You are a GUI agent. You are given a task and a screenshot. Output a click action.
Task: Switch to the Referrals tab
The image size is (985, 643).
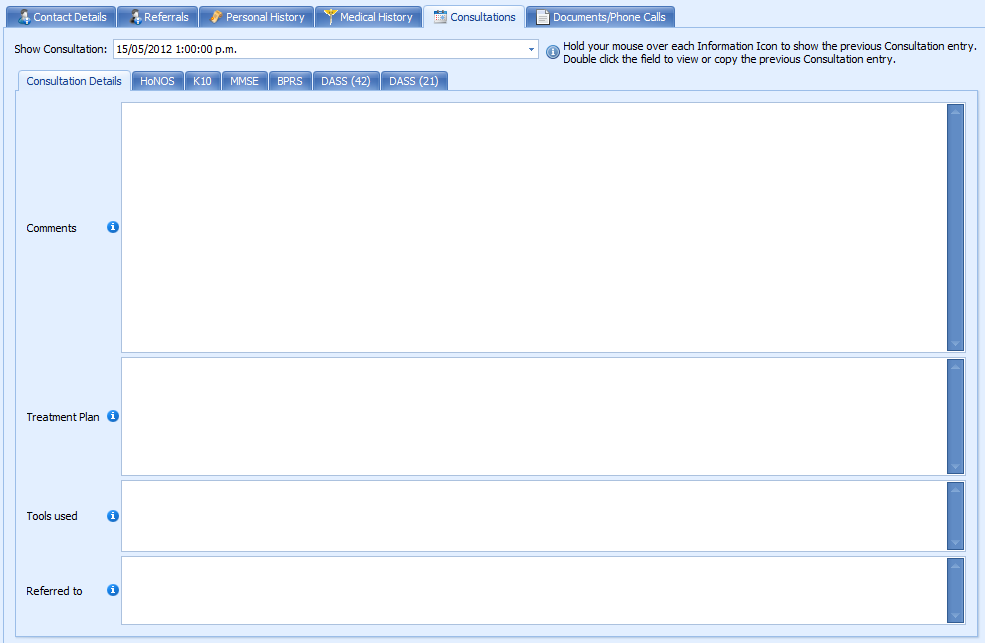[x=158, y=17]
